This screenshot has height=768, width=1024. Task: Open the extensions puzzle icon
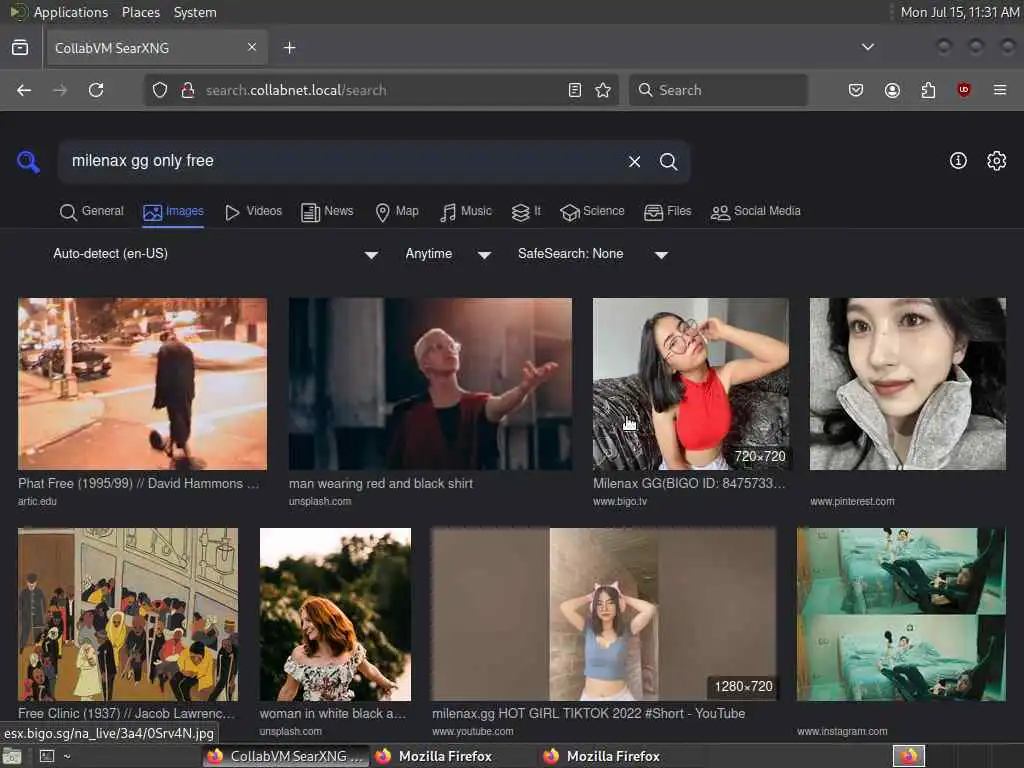928,90
